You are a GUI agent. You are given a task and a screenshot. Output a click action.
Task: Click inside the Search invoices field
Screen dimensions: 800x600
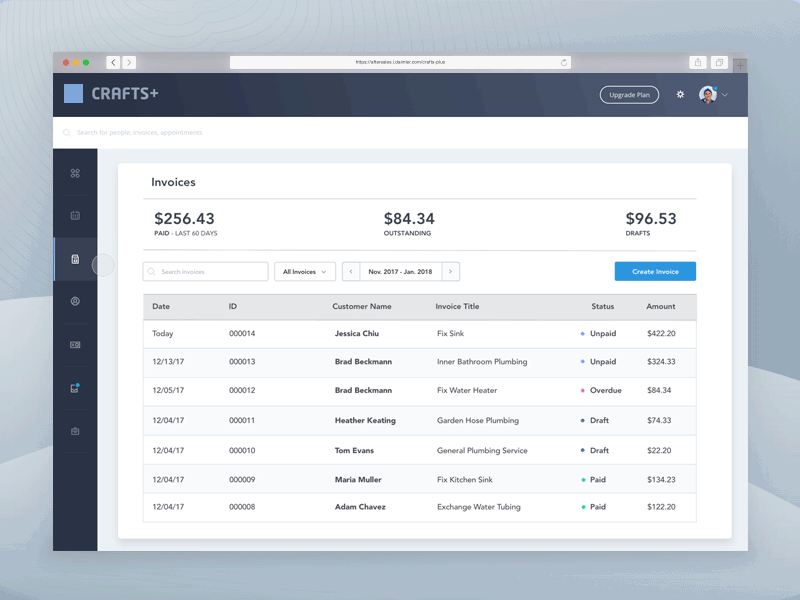point(205,271)
